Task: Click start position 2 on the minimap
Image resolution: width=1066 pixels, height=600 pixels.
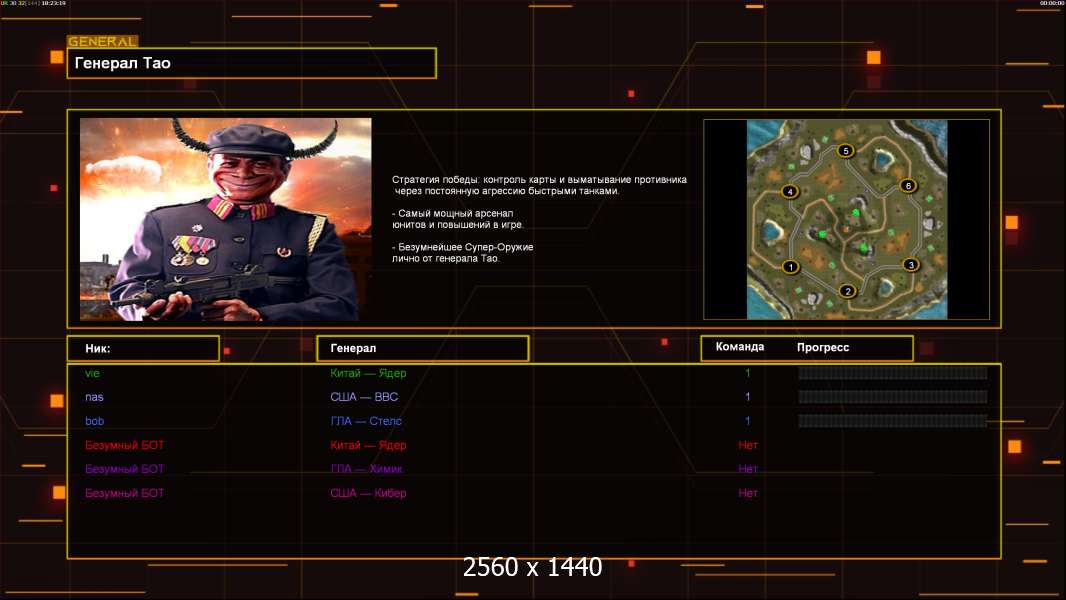Action: [847, 291]
